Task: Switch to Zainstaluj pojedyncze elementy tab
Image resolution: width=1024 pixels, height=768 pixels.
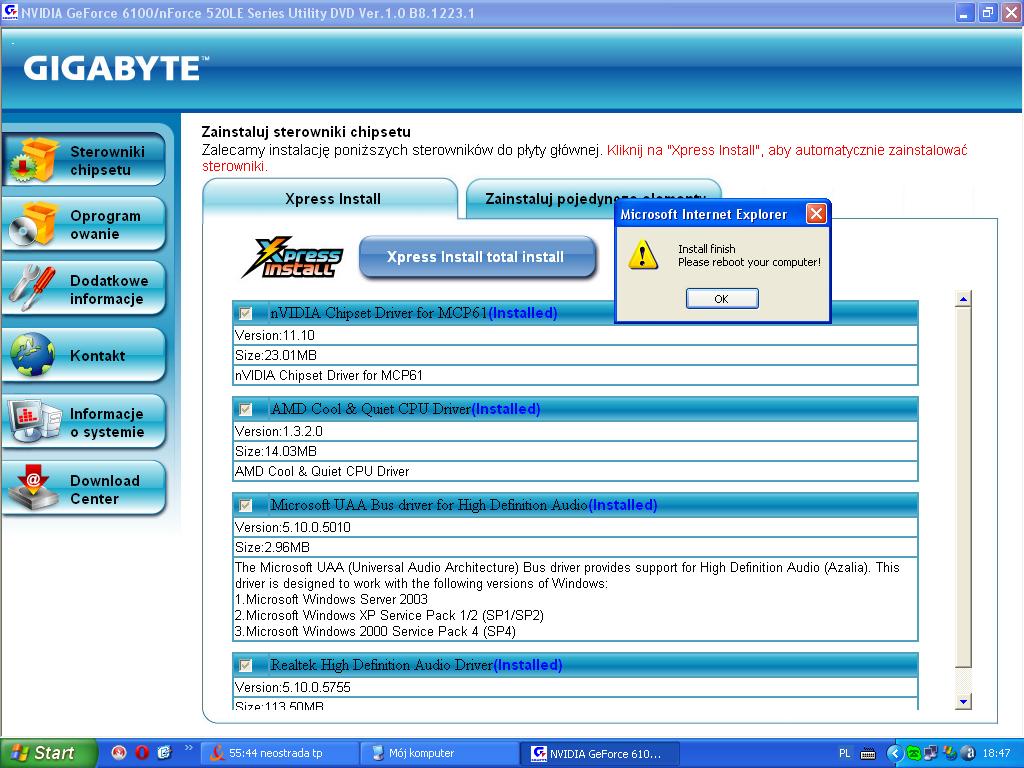Action: [594, 199]
